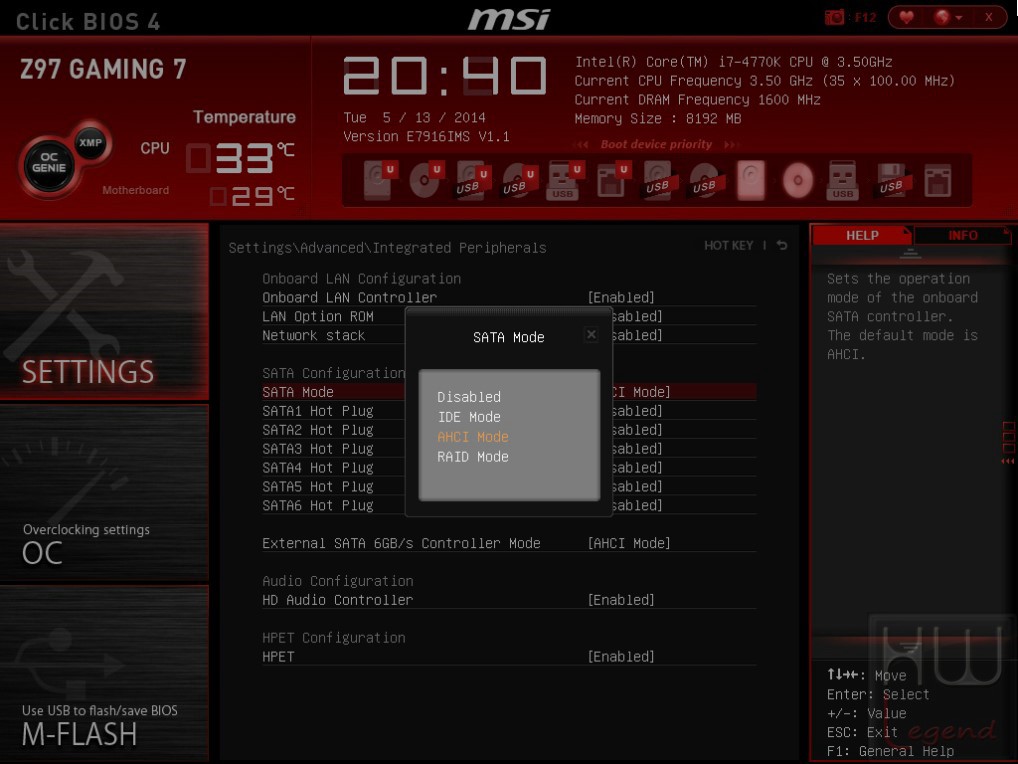Click the Motherboard temperature reading 29°C
This screenshot has width=1018, height=764.
coord(253,195)
